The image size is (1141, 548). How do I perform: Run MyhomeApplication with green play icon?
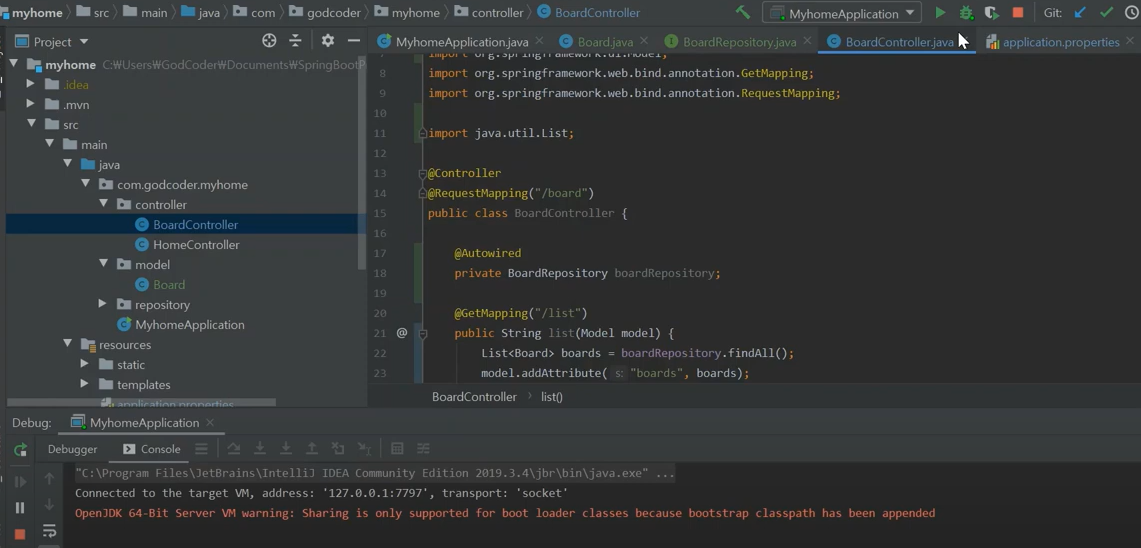pyautogui.click(x=940, y=12)
